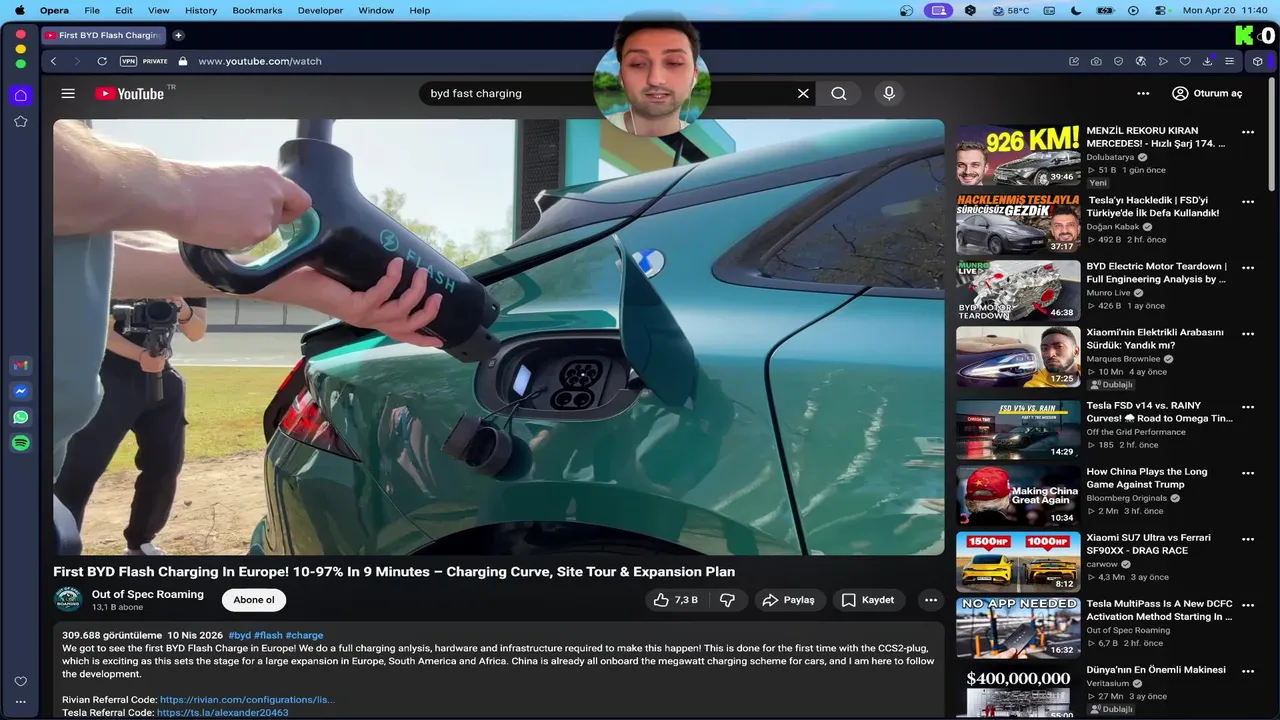Image resolution: width=1280 pixels, height=720 pixels.
Task: Open How China Plays the Long Game title
Action: 1147,478
